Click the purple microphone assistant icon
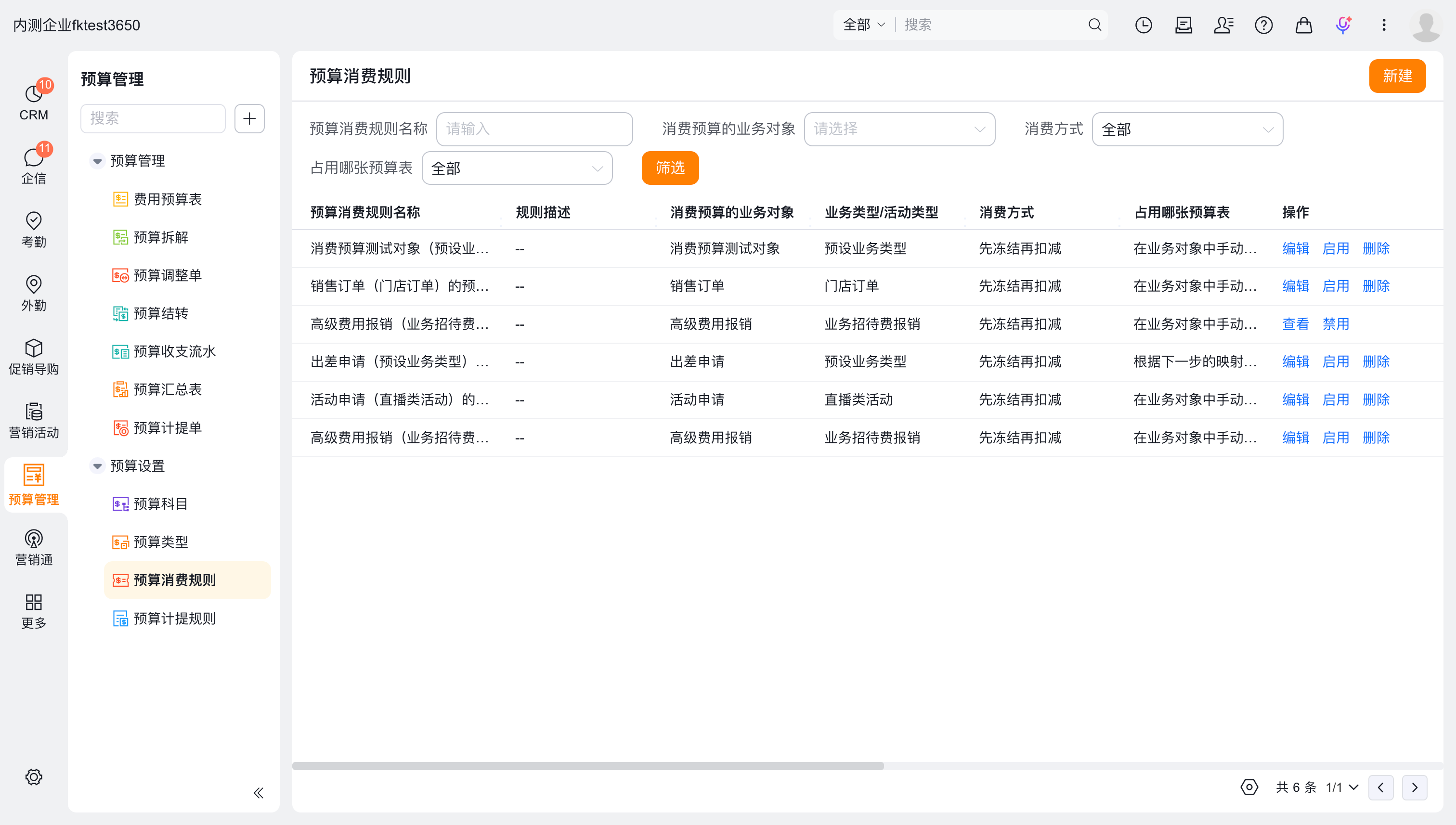The height and width of the screenshot is (825, 1456). point(1343,25)
